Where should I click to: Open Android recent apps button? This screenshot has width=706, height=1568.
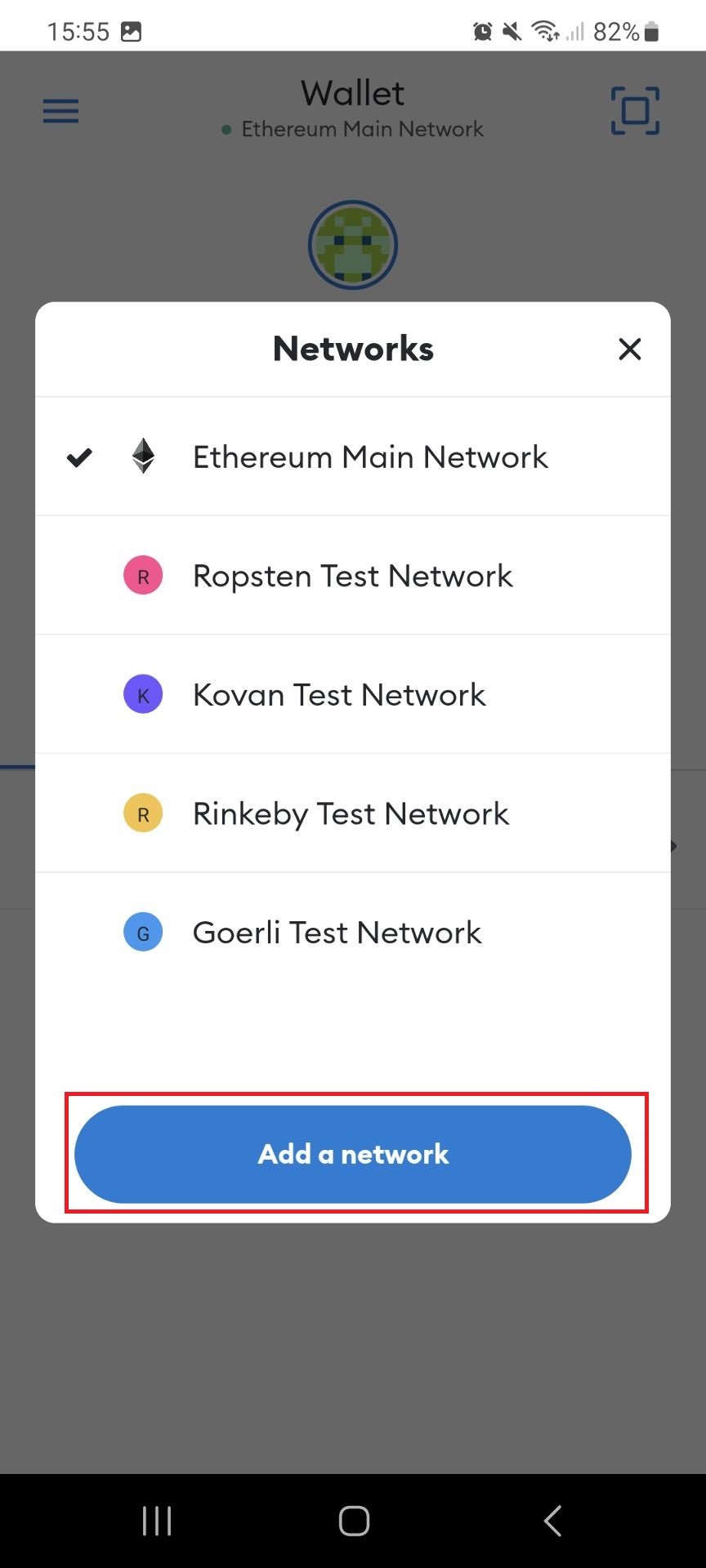tap(157, 1521)
